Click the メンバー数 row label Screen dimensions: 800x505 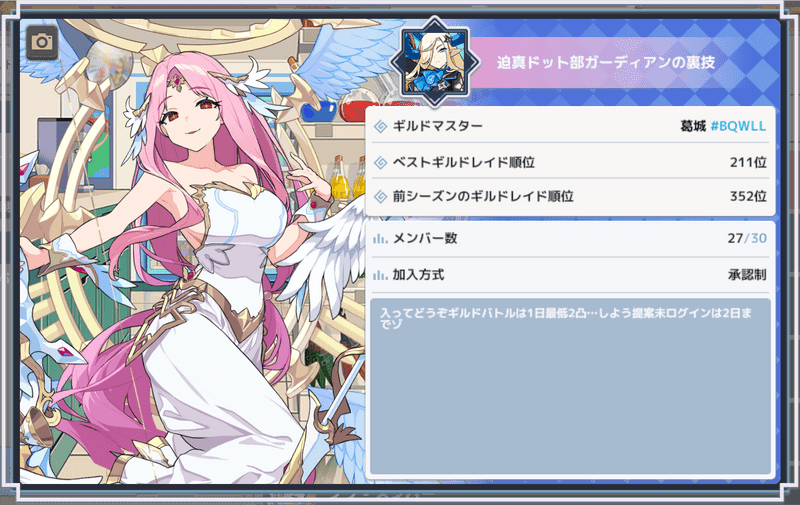[425, 238]
